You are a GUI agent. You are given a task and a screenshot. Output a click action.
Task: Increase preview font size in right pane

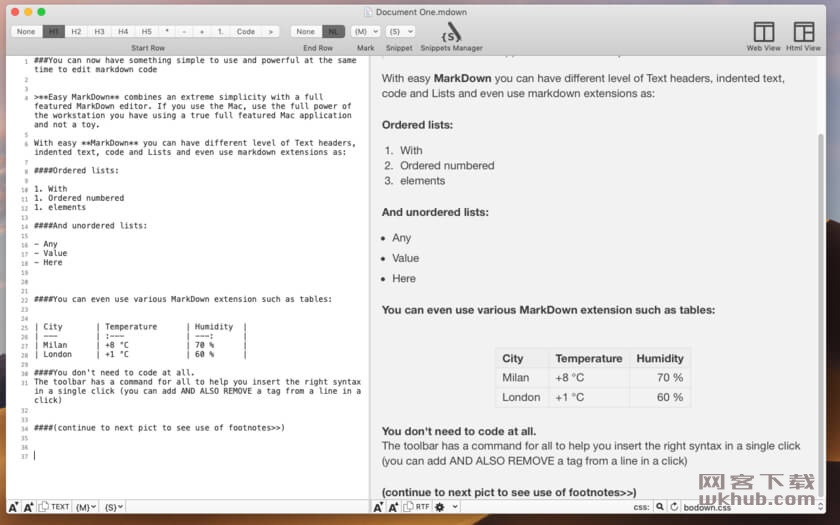click(393, 507)
